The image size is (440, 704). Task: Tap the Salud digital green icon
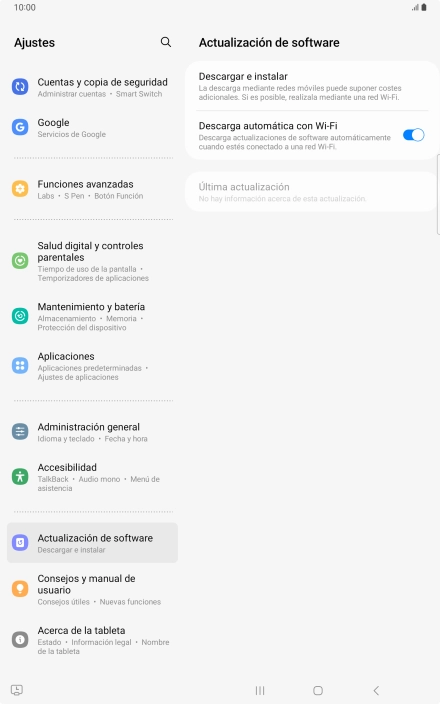(20, 260)
